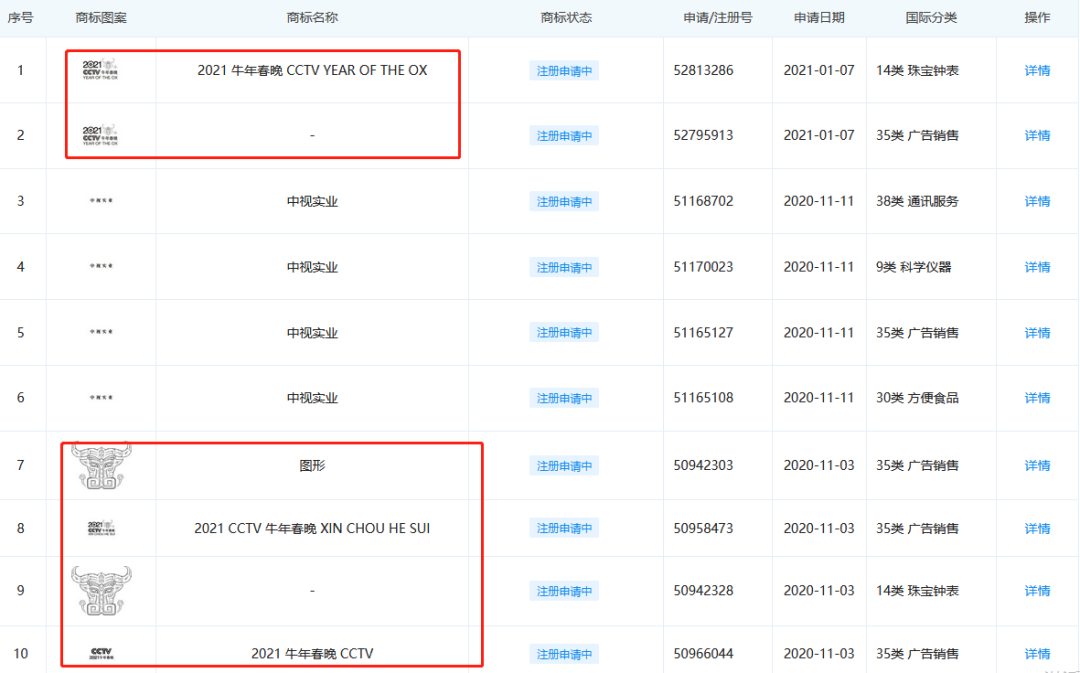Click trademark thumbnail in row 8
This screenshot has width=1080, height=673.
point(101,528)
